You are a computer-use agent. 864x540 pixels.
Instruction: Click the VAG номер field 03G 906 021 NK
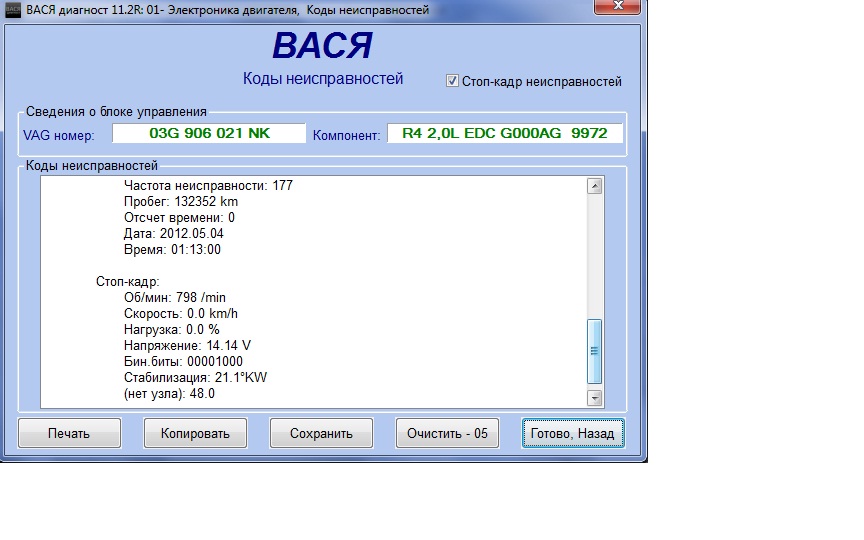(x=208, y=133)
